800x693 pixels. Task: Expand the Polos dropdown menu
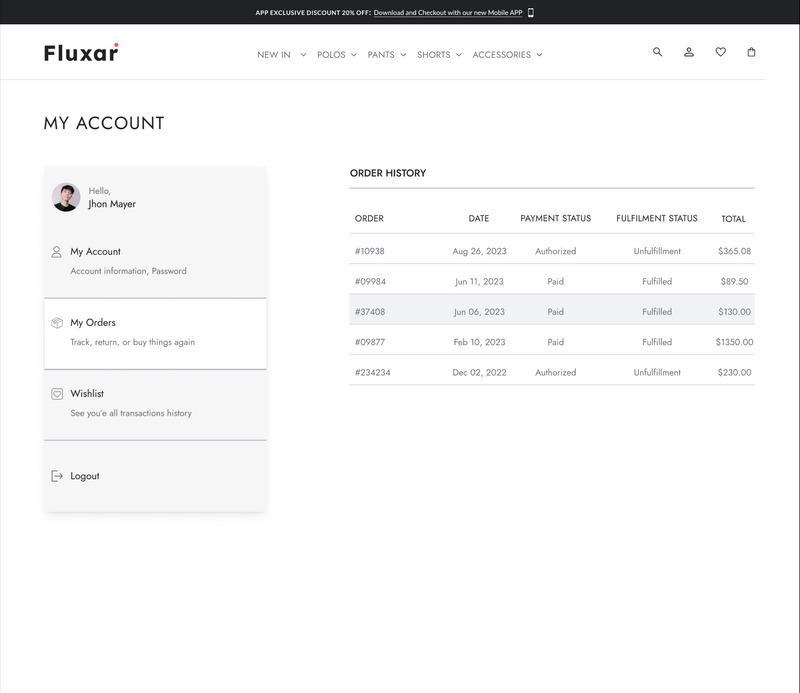point(337,55)
